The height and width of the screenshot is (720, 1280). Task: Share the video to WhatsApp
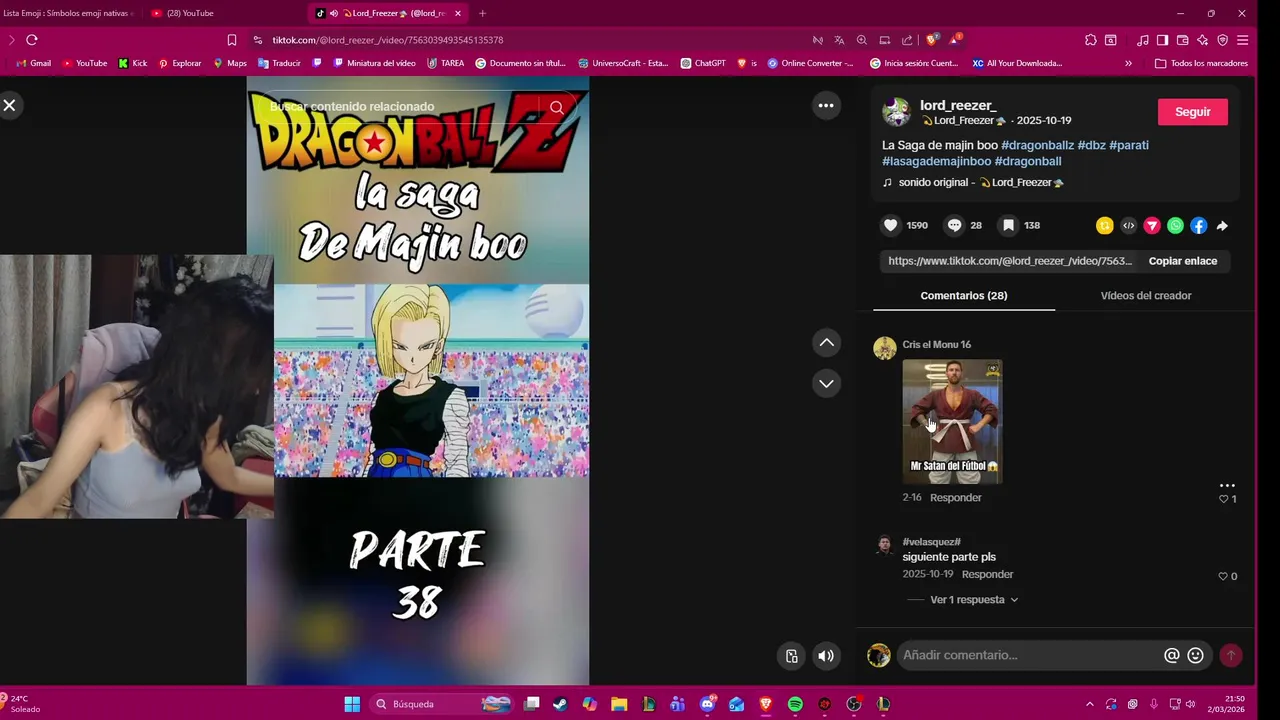(1175, 226)
